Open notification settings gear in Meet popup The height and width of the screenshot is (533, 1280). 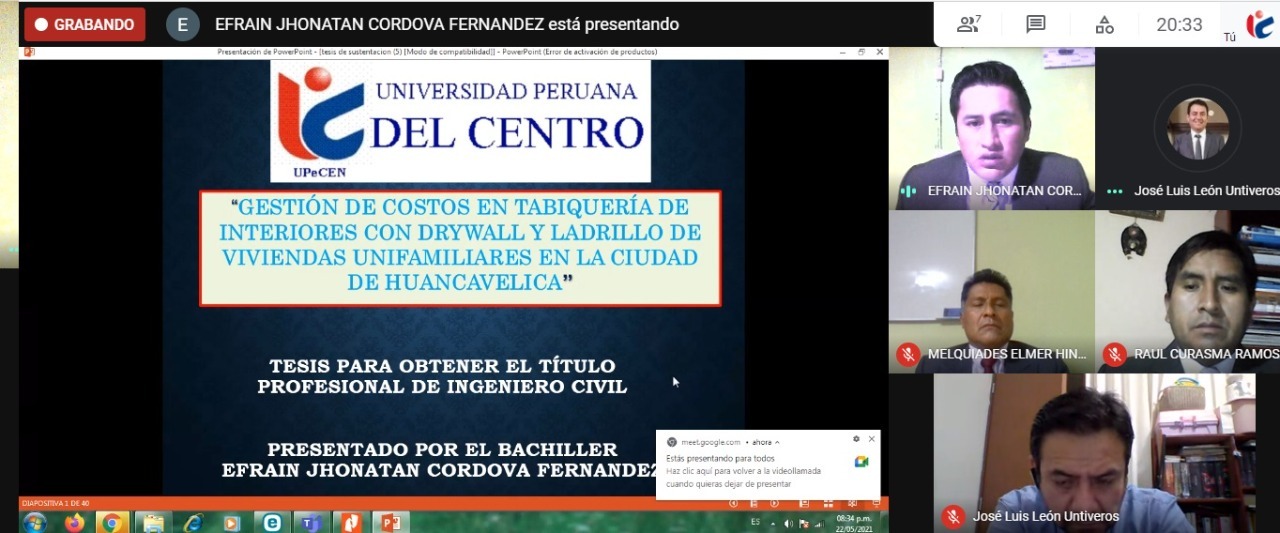point(856,439)
